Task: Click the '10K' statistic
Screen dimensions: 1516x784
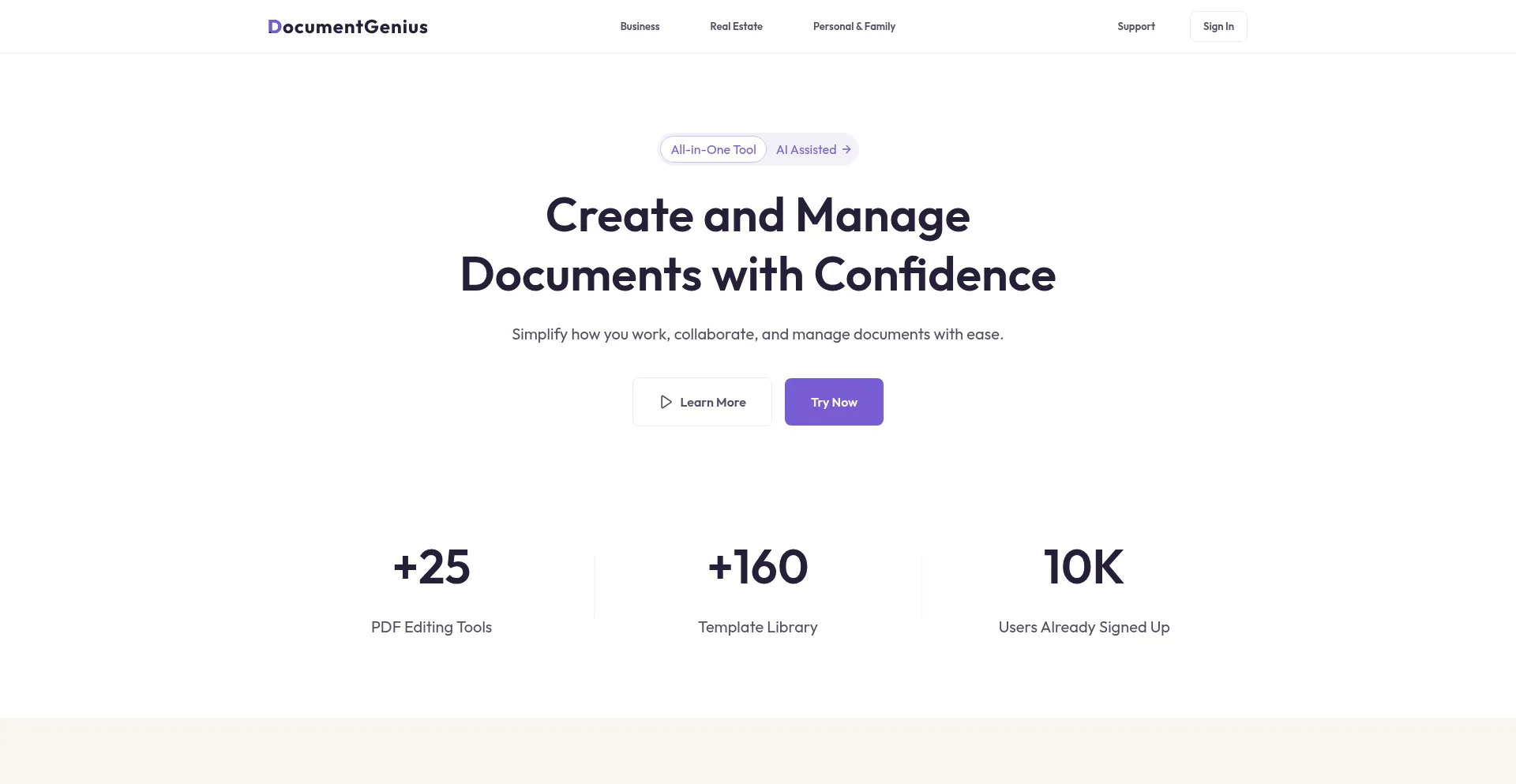Action: [1084, 567]
